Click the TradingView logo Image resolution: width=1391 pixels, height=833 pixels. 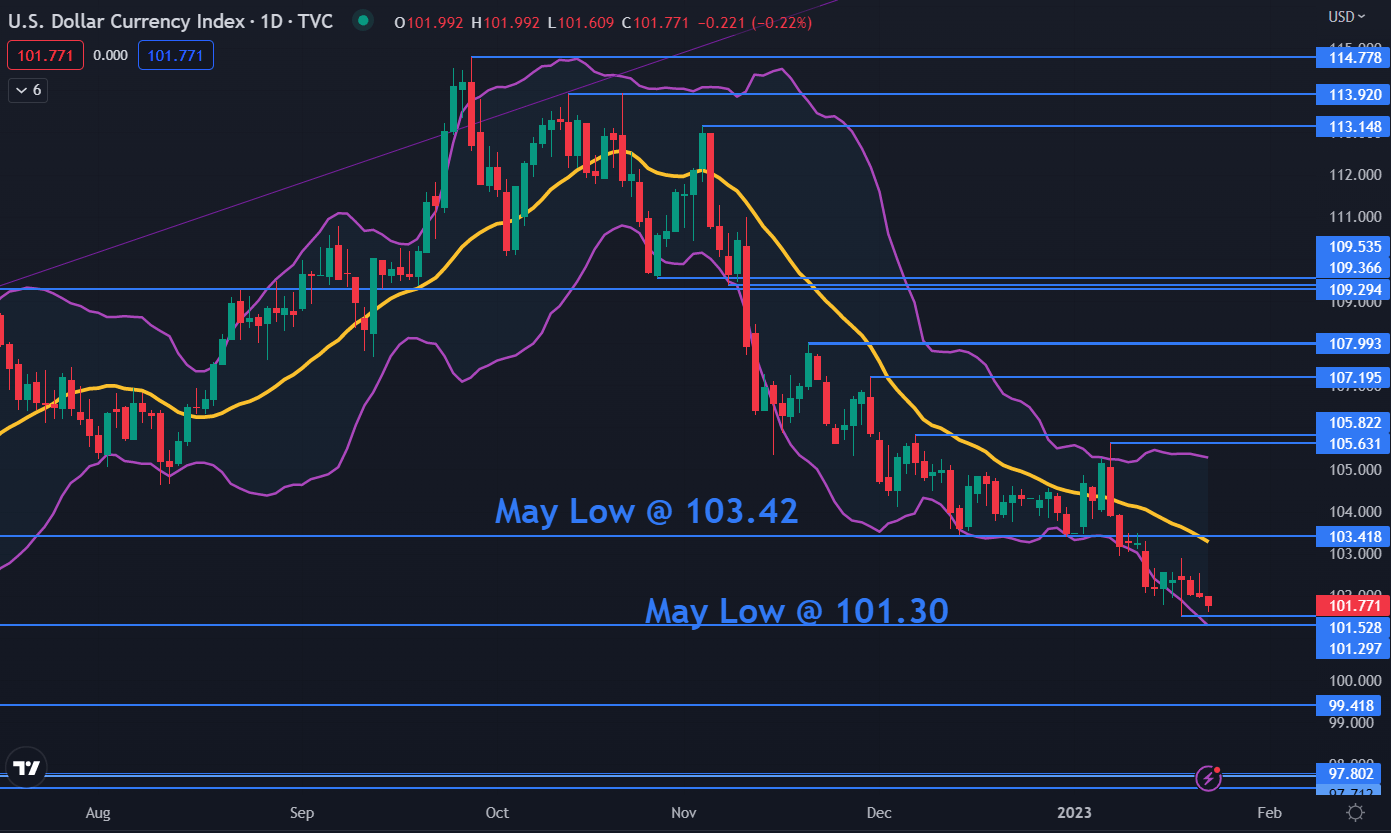point(27,768)
